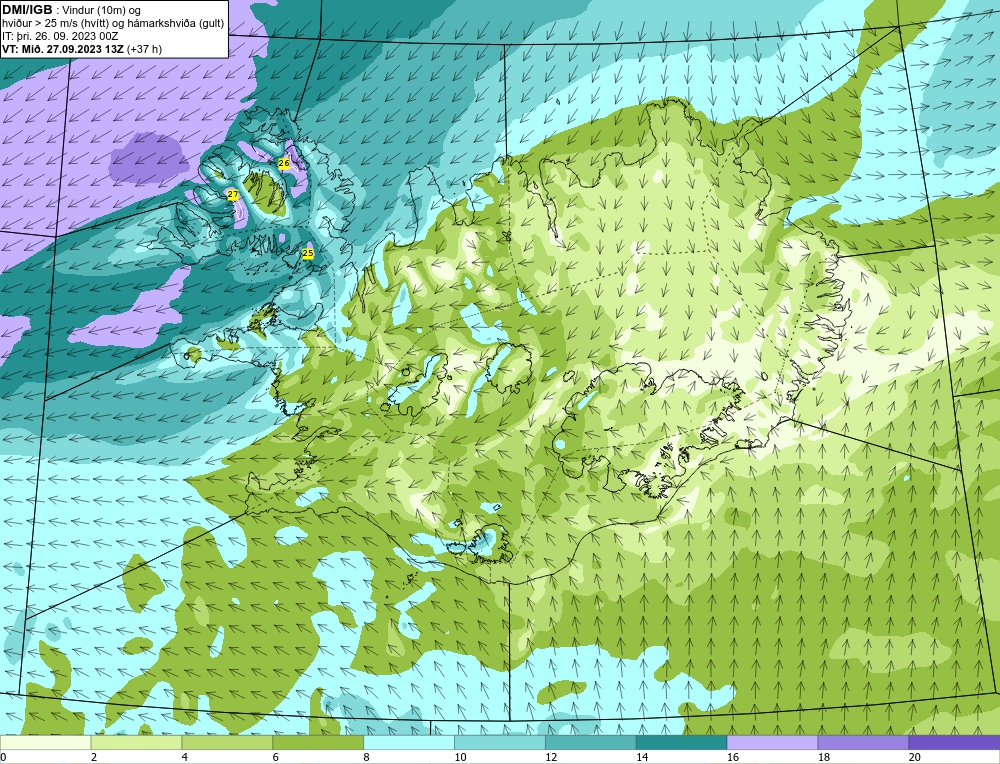Viewport: 1000px width, 764px height.
Task: Click the 'IT: þri. 26. 09. 2023 00Z' text
Action: point(60,36)
